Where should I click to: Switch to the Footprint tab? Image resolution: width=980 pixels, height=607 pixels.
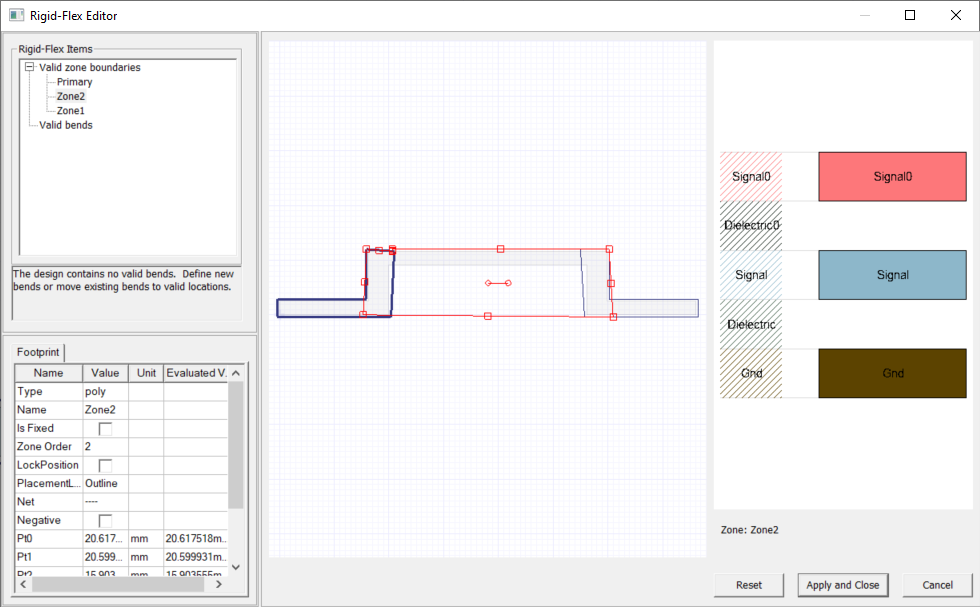point(37,352)
